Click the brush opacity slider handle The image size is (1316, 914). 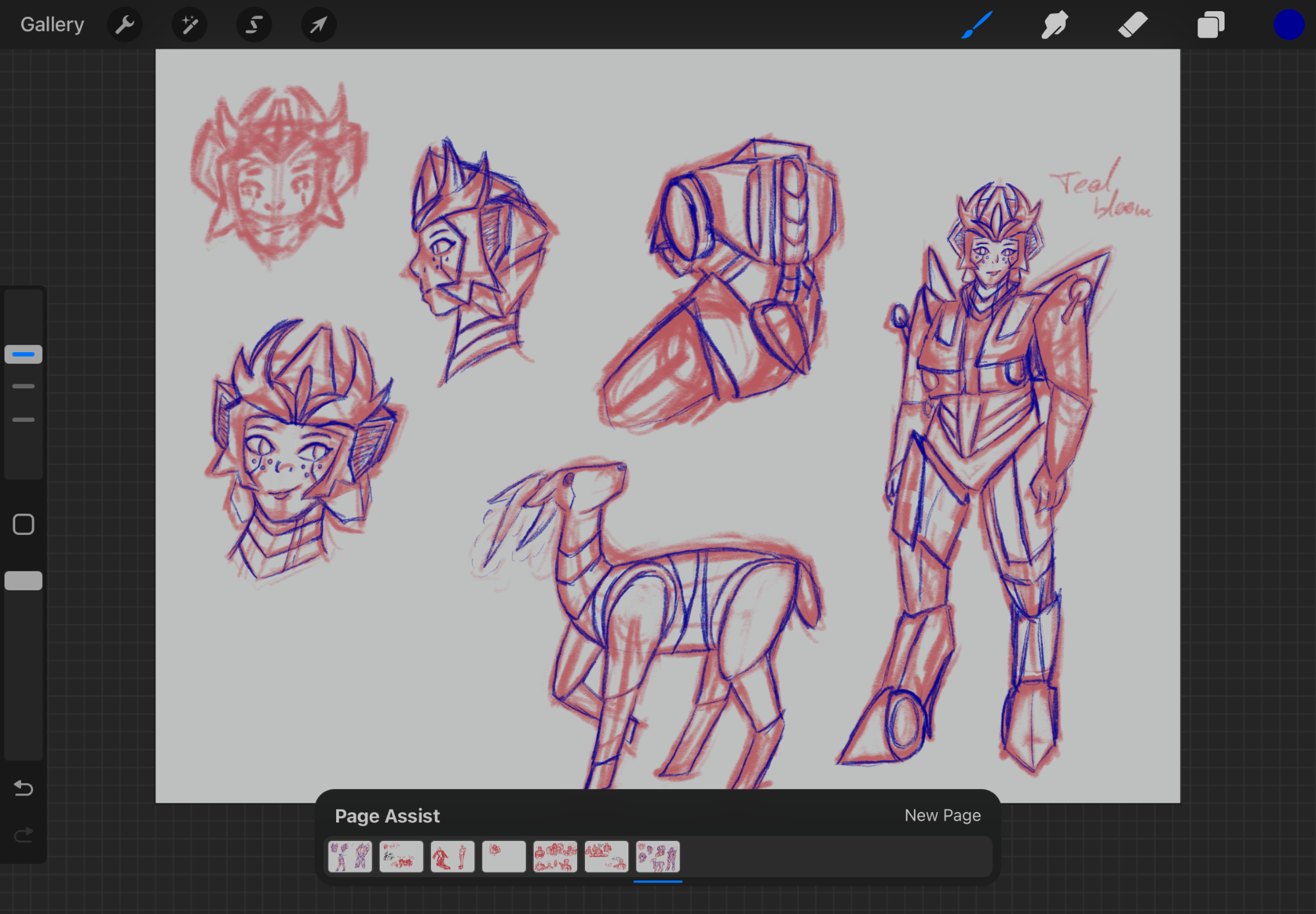pyautogui.click(x=24, y=580)
